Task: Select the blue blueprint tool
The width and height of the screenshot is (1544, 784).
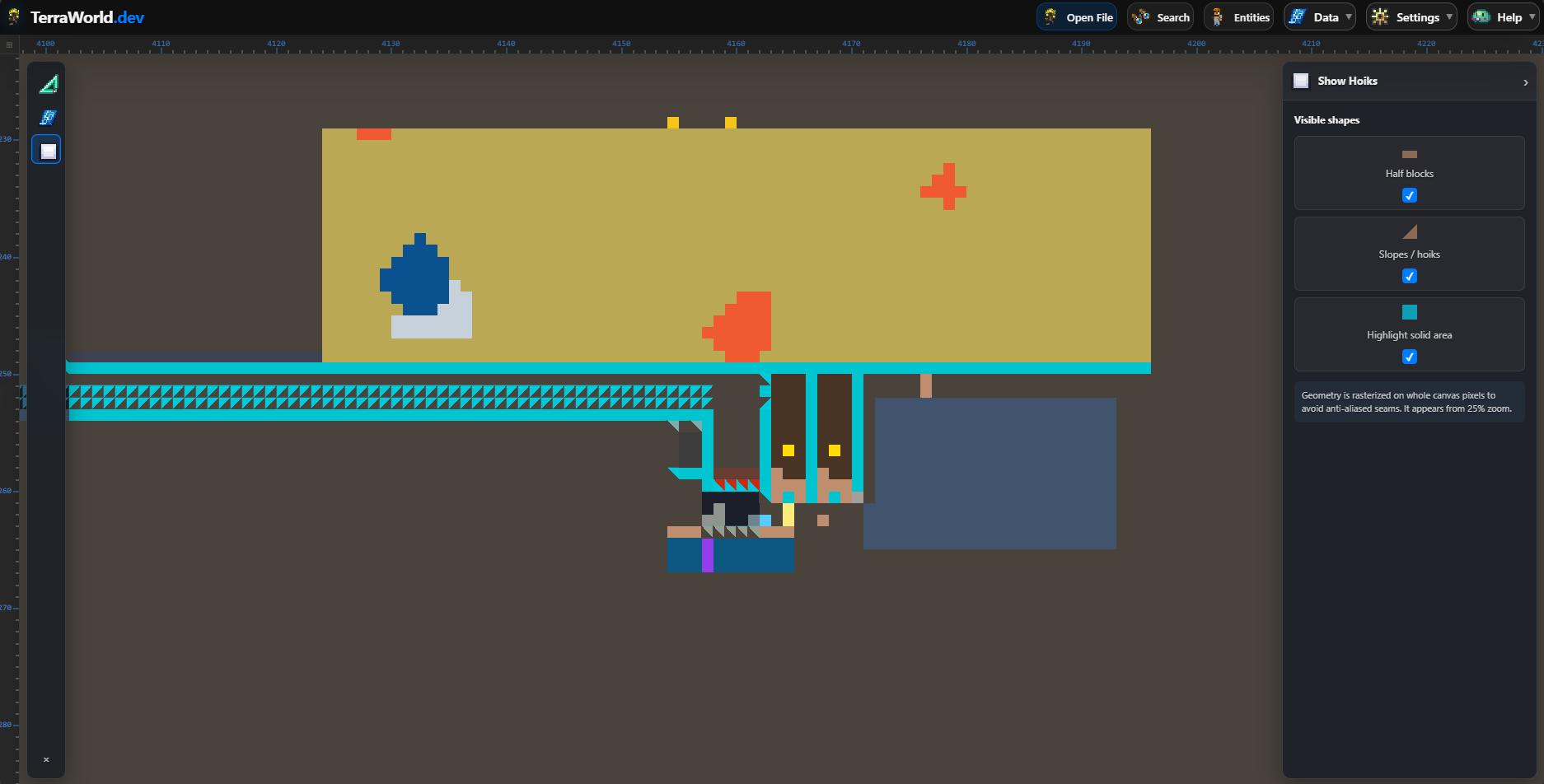Action: click(x=48, y=117)
